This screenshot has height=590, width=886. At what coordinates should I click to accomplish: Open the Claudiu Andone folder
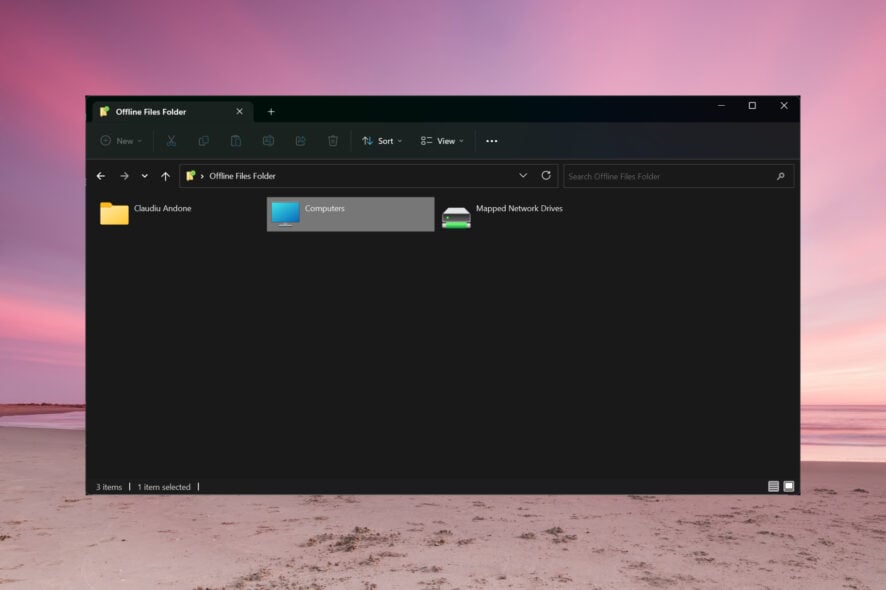coord(113,213)
